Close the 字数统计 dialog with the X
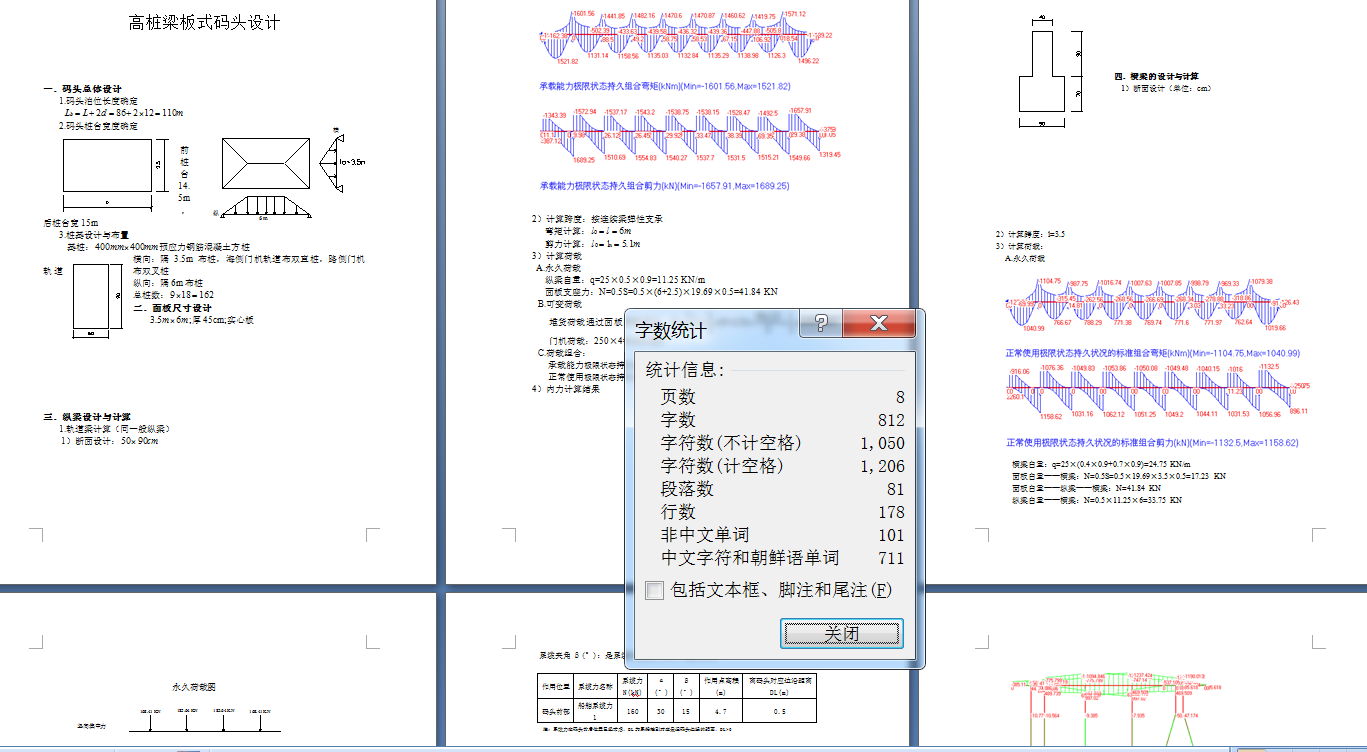 [879, 323]
